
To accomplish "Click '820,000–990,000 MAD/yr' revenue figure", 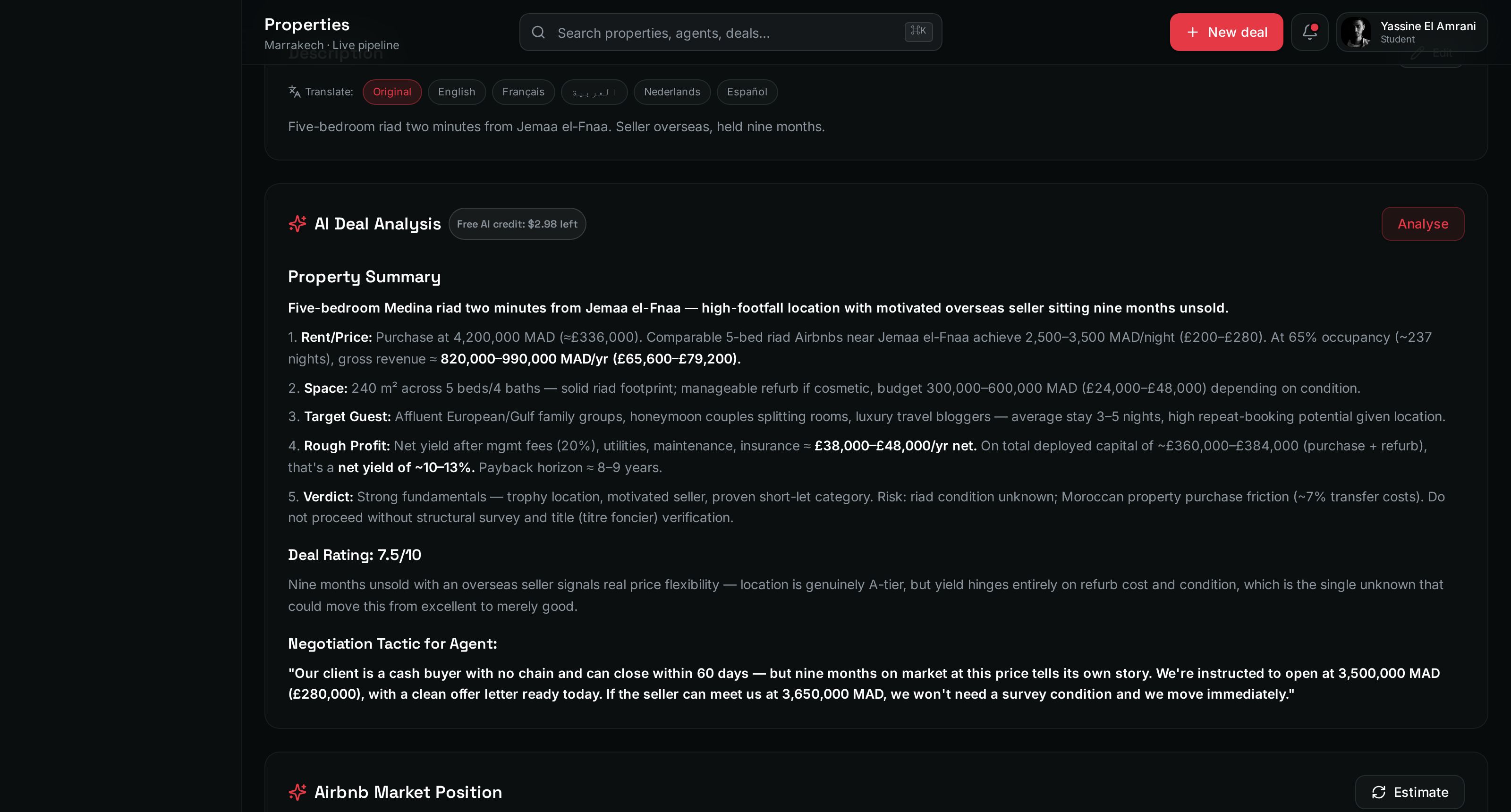I will pyautogui.click(x=525, y=359).
